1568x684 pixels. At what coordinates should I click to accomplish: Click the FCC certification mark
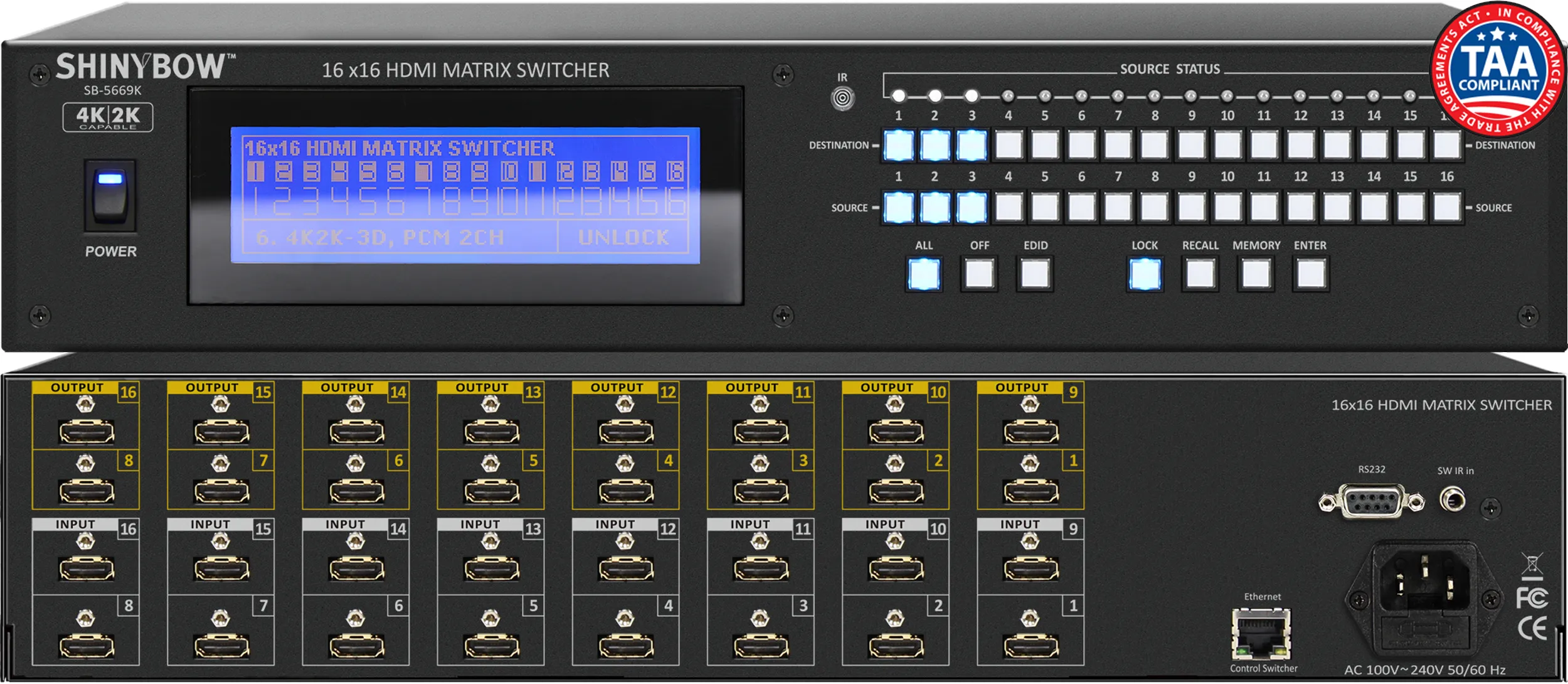pyautogui.click(x=1532, y=598)
